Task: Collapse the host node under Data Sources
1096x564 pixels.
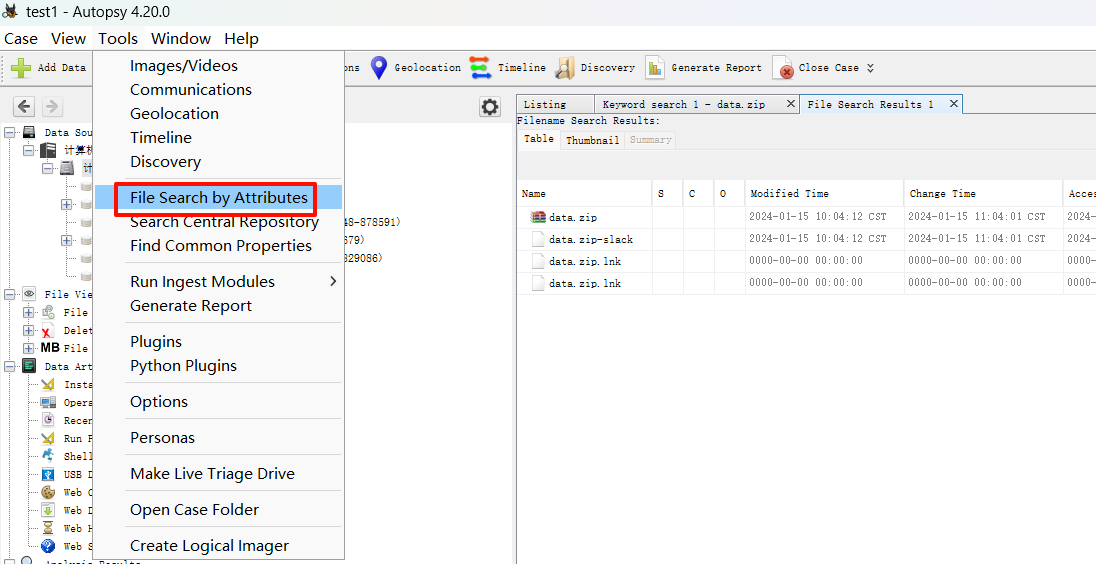Action: (x=29, y=150)
